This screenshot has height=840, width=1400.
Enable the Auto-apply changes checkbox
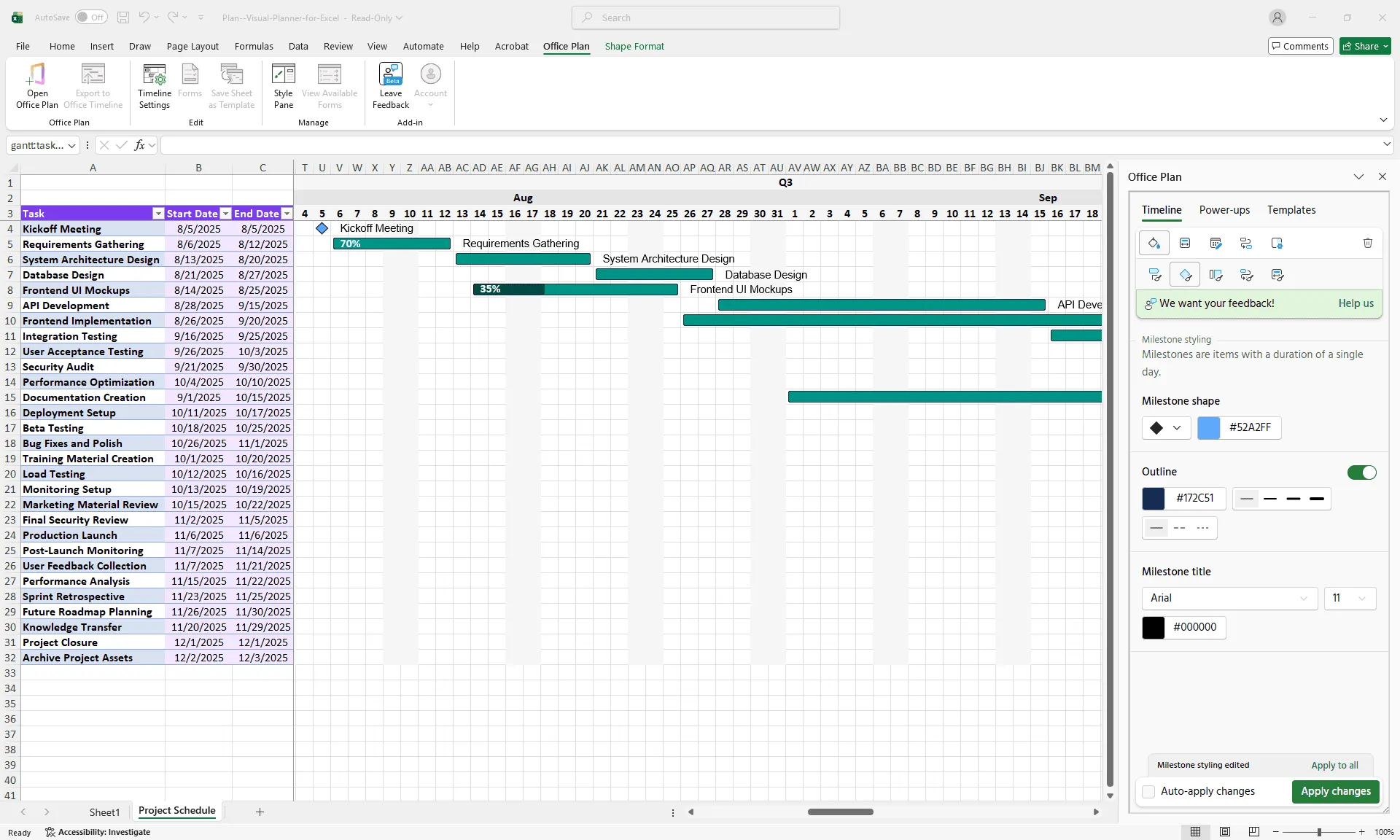click(1147, 791)
